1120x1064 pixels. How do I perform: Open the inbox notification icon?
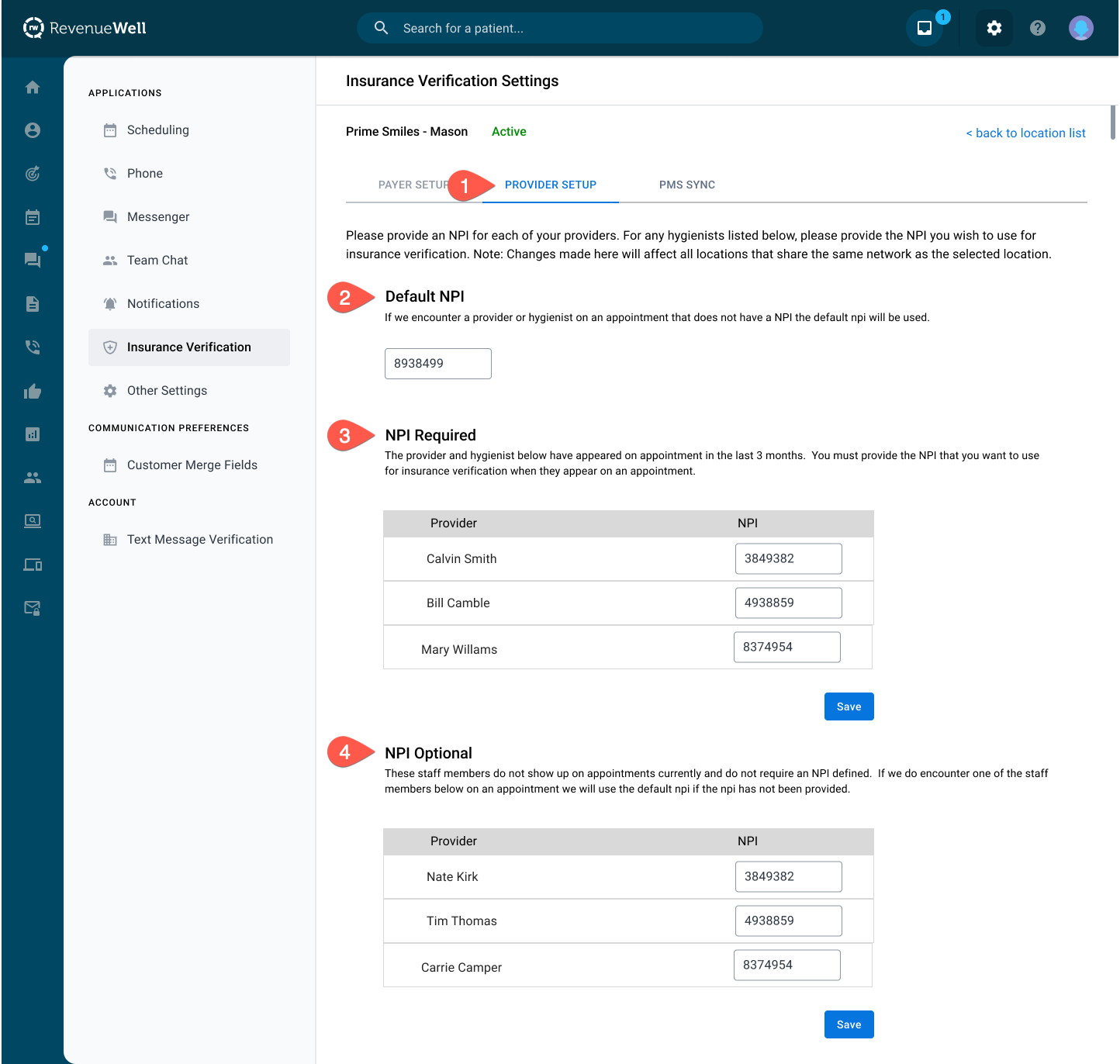pyautogui.click(x=925, y=28)
